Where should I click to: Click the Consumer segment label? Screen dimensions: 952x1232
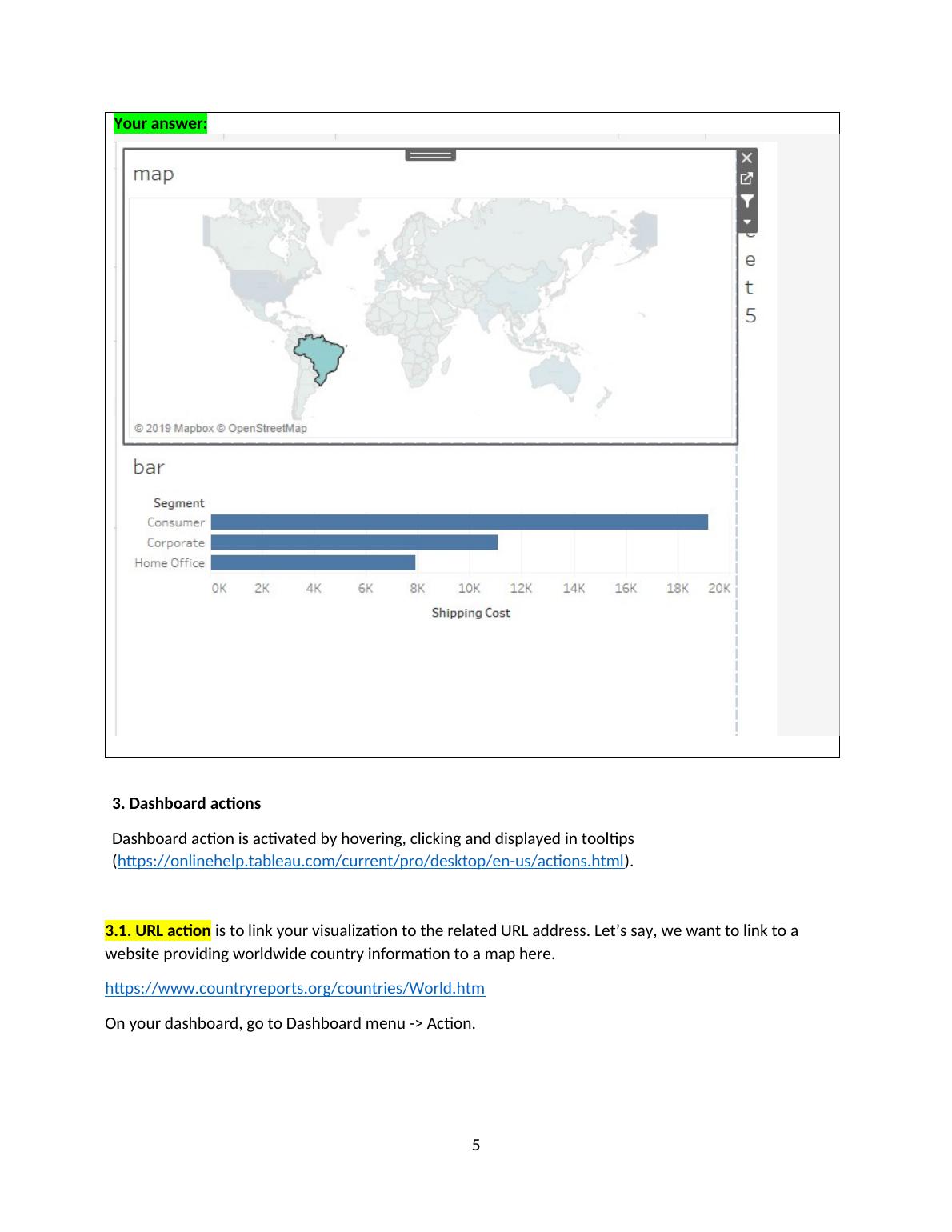coord(176,522)
